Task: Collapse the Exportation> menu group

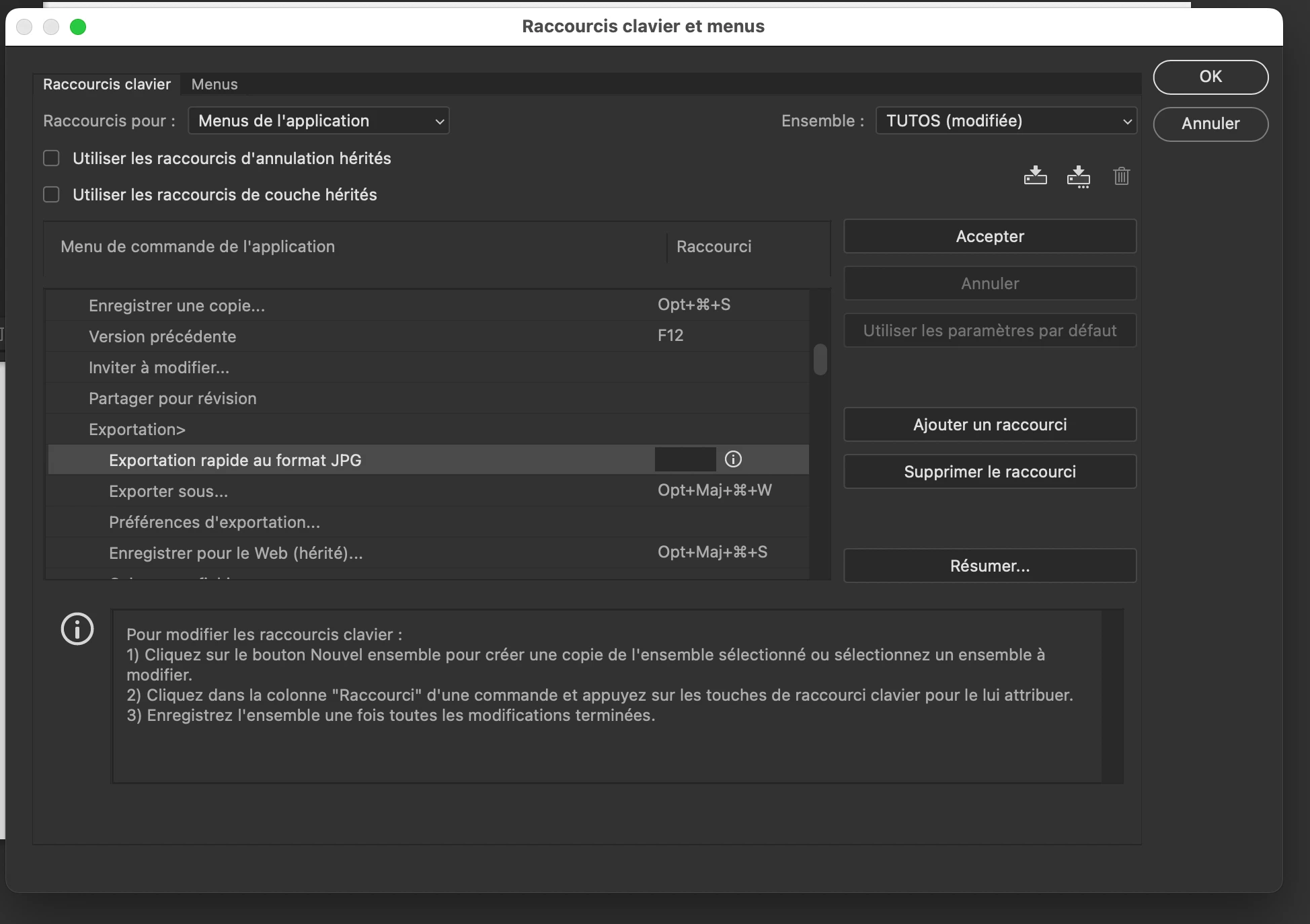Action: (x=137, y=429)
